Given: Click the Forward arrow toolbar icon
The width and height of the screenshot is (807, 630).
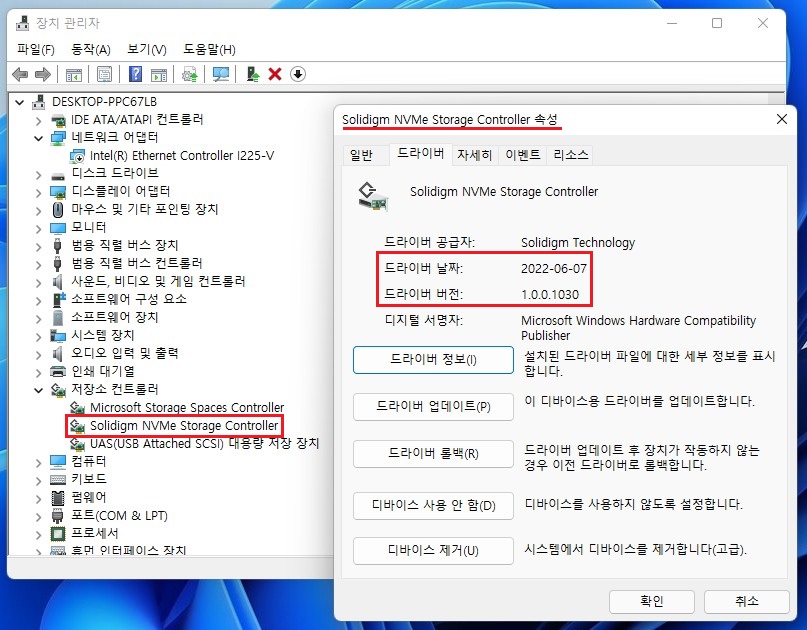Looking at the screenshot, I should 43,74.
